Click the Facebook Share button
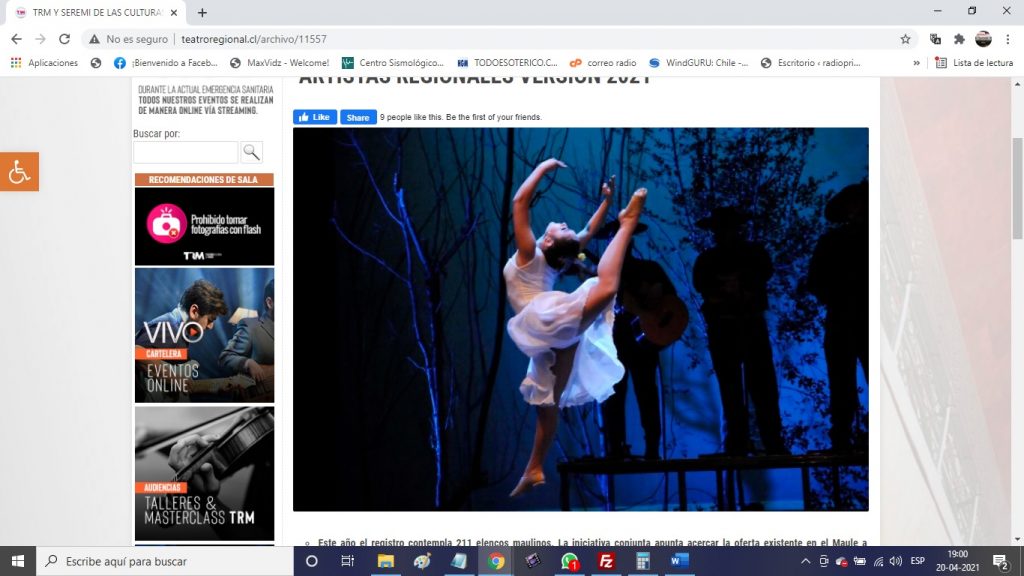The height and width of the screenshot is (576, 1024). point(358,117)
